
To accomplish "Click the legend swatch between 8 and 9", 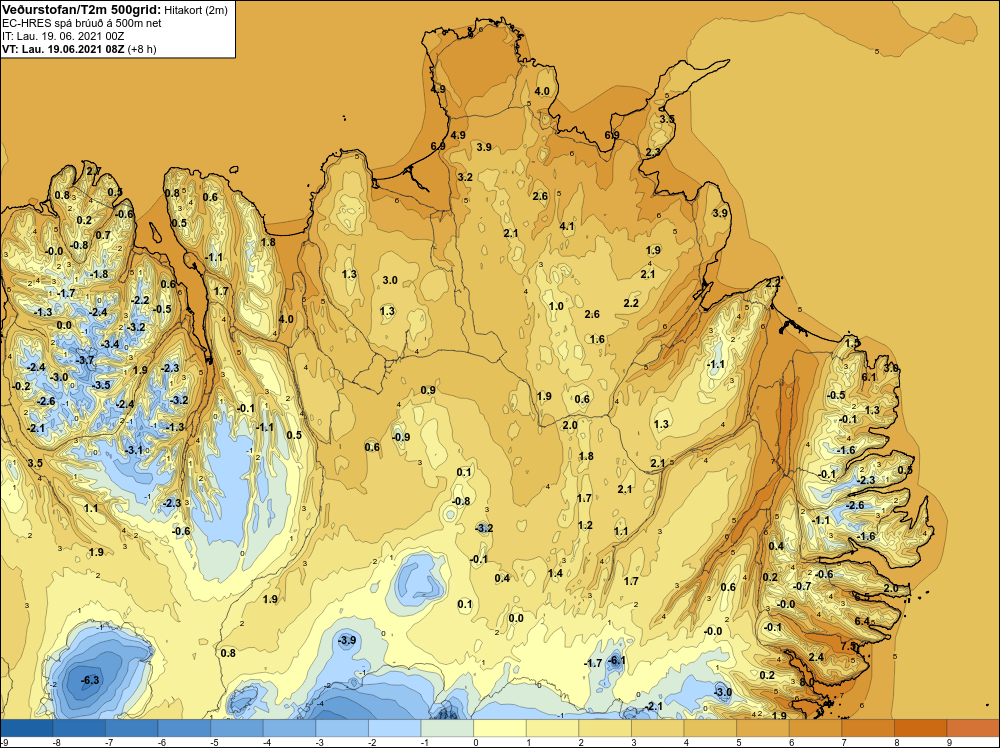I will [921, 728].
